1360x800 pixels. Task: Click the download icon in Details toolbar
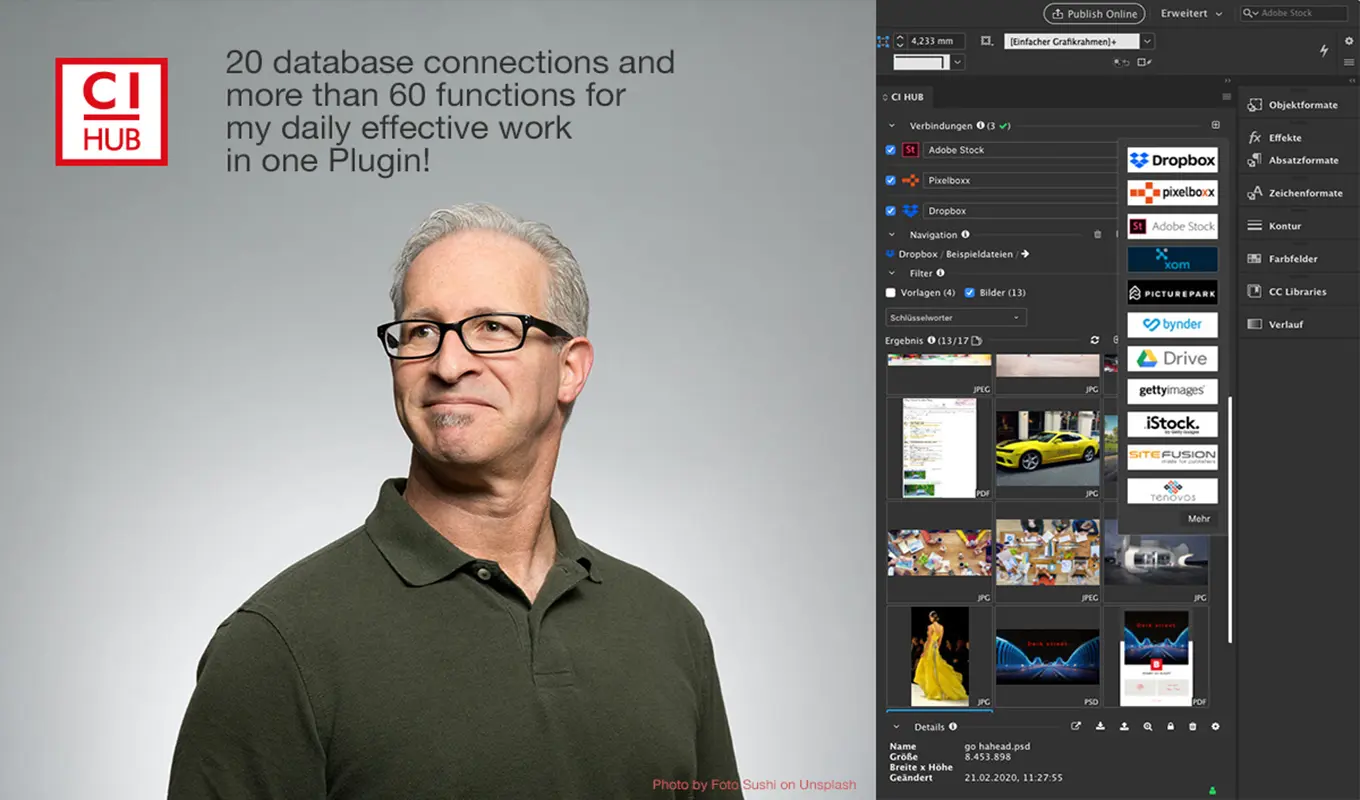[x=1100, y=727]
